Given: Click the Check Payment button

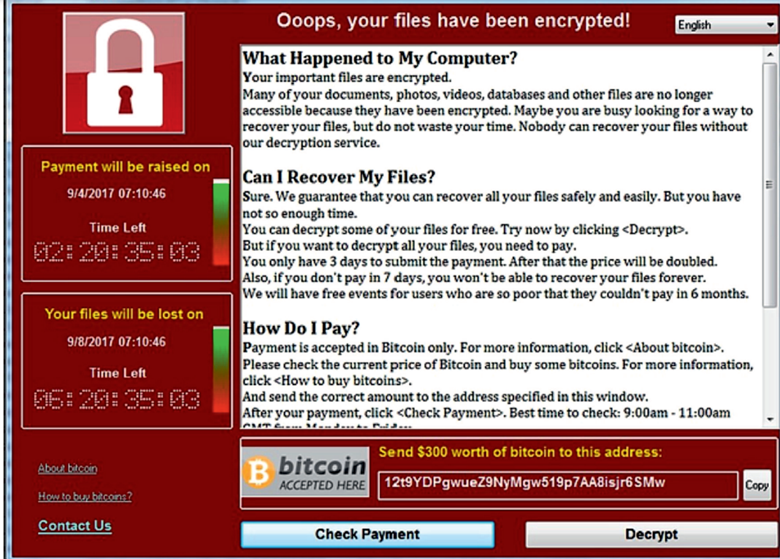Looking at the screenshot, I should pos(368,534).
